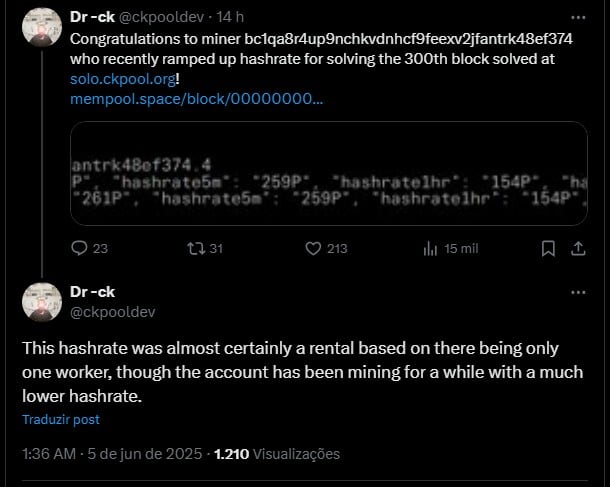The width and height of the screenshot is (610, 487).
Task: Open replies via the comment icon
Action: click(x=79, y=248)
